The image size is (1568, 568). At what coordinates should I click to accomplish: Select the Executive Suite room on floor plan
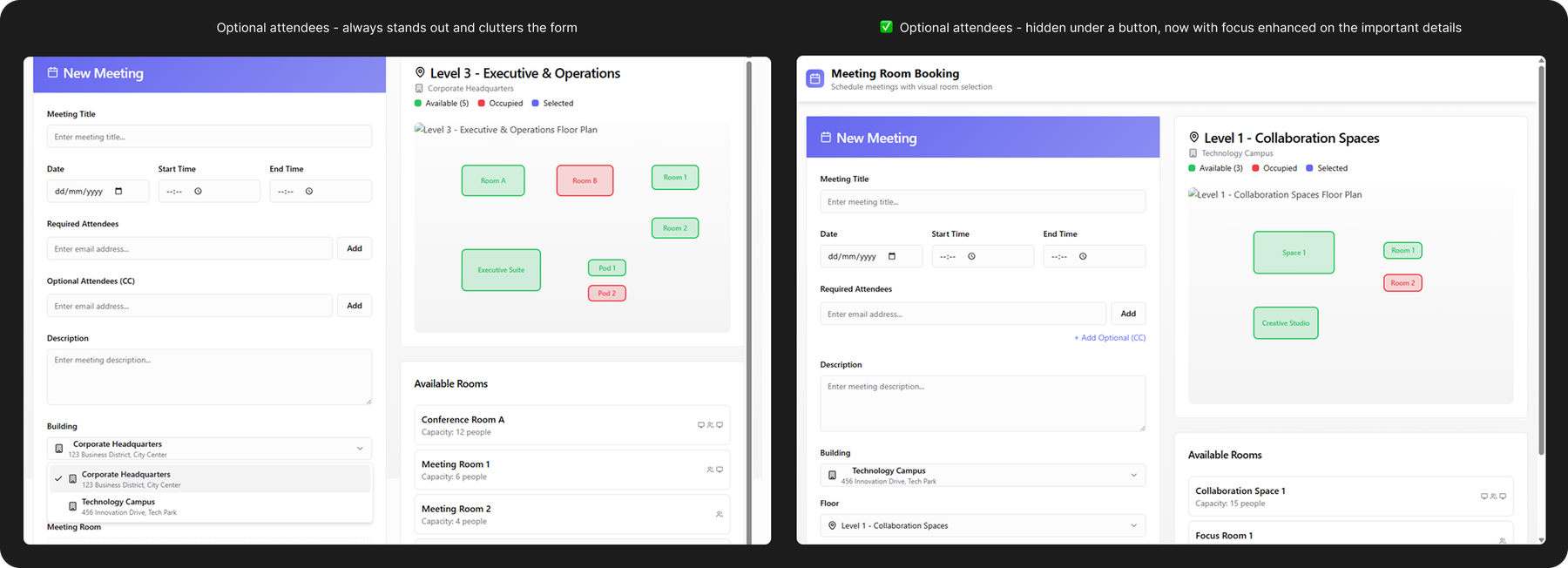click(501, 270)
